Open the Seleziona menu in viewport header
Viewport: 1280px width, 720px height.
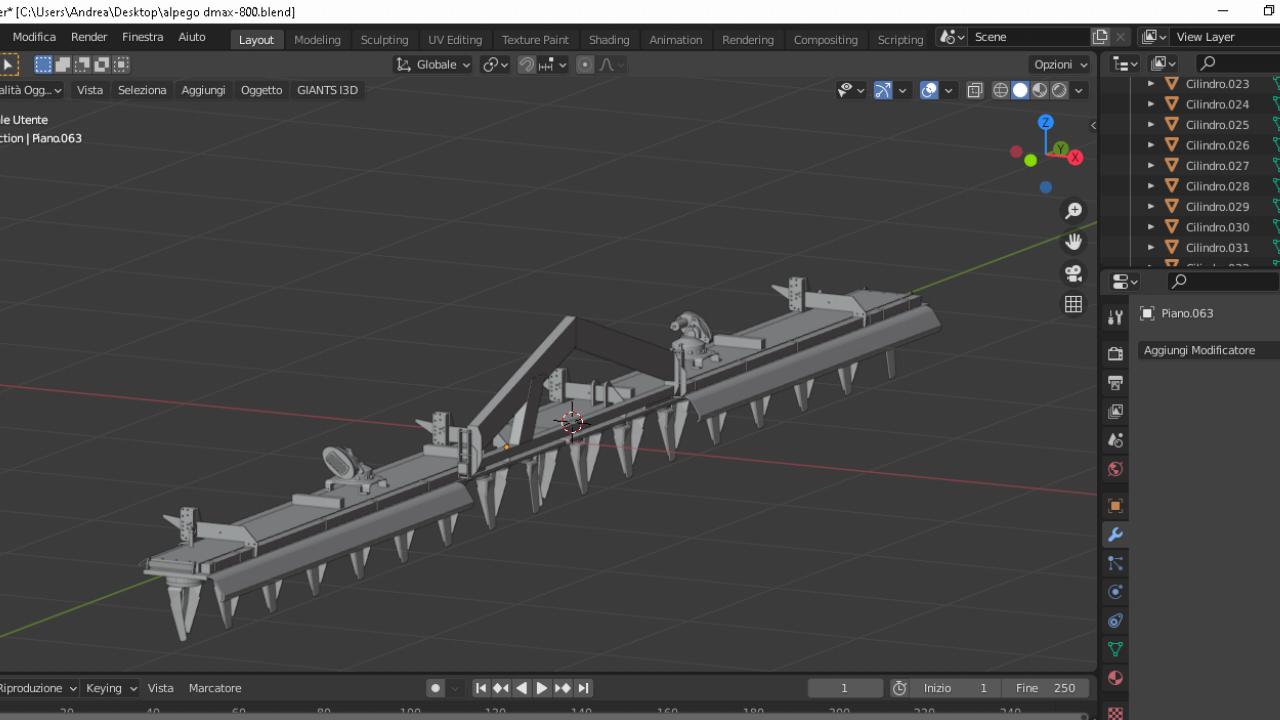[142, 90]
